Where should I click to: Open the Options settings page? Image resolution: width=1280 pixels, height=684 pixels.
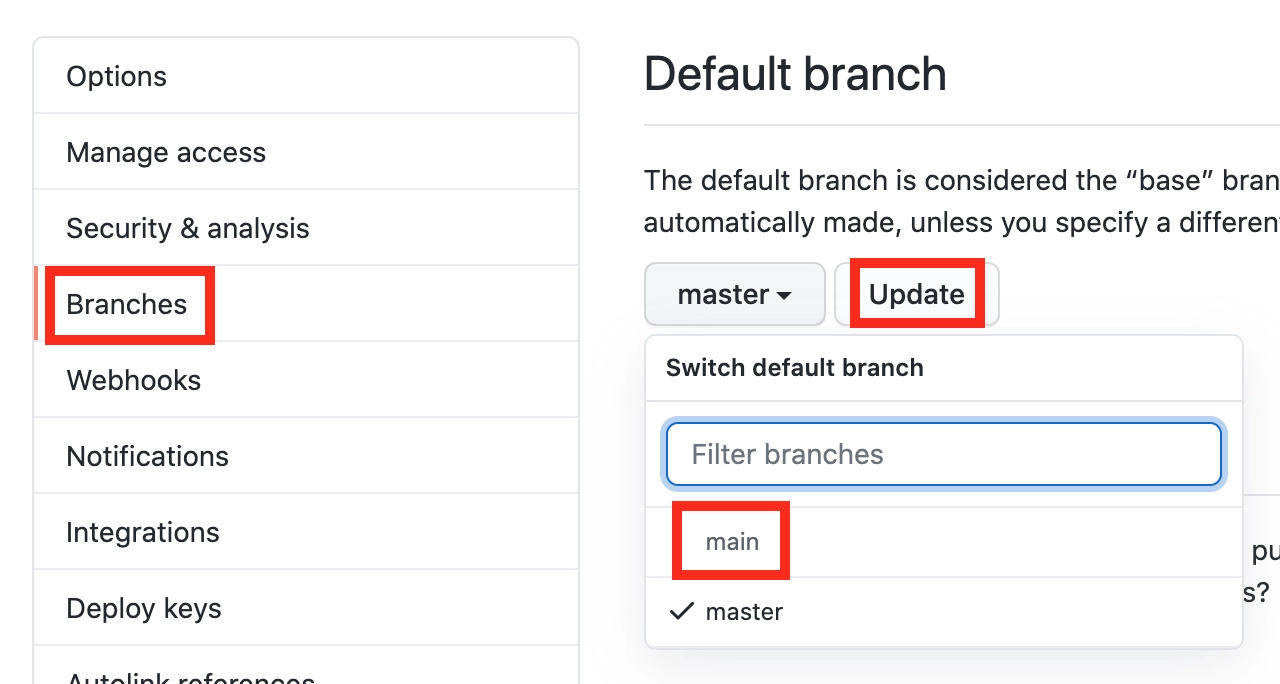pyautogui.click(x=116, y=76)
